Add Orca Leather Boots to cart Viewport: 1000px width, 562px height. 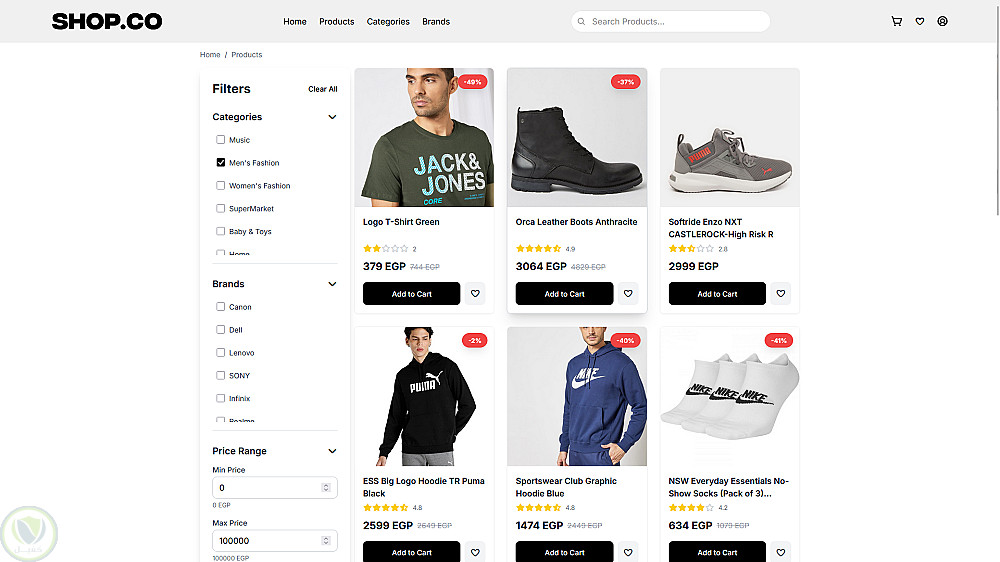tap(564, 294)
